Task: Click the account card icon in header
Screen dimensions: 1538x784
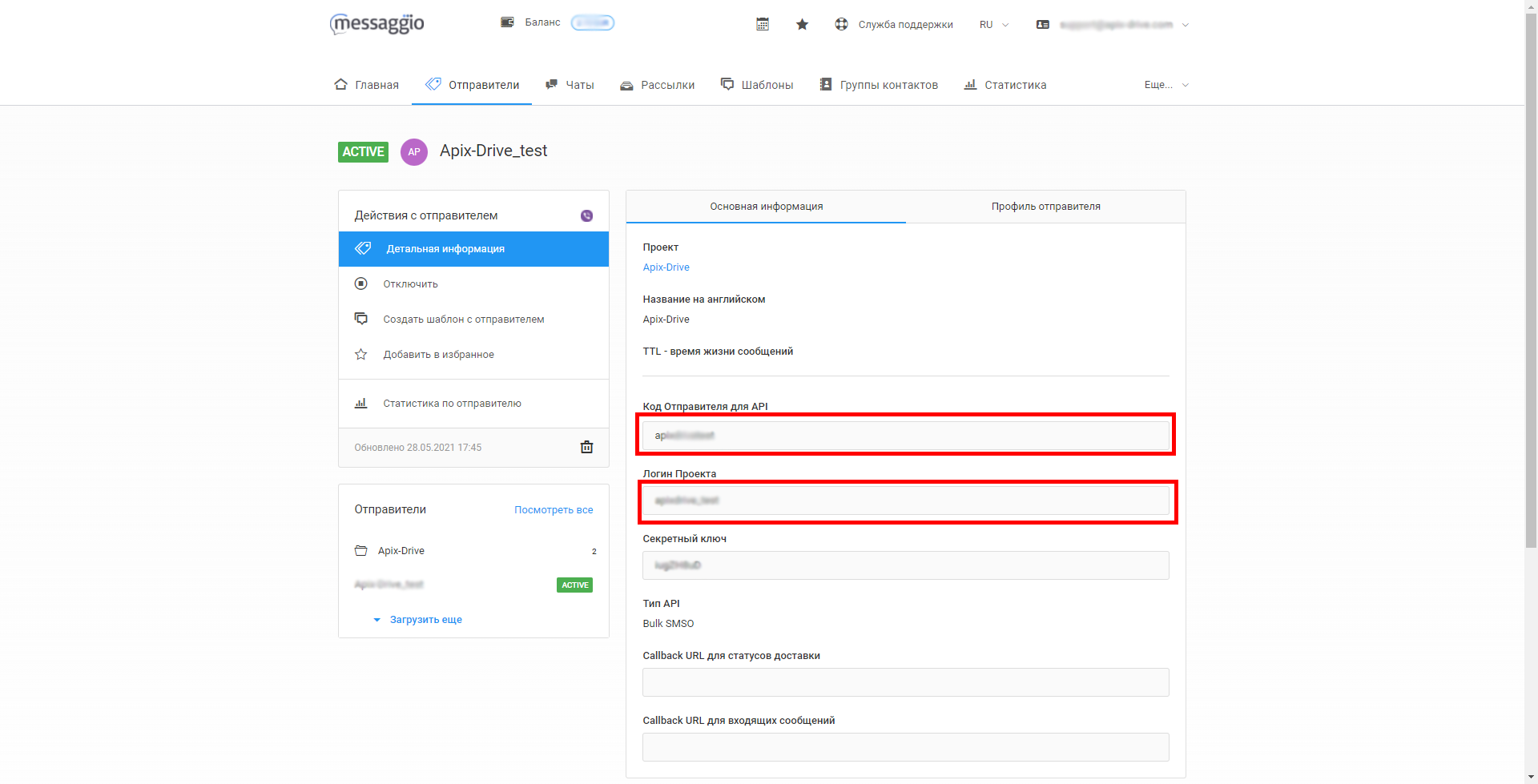Action: coord(1042,25)
